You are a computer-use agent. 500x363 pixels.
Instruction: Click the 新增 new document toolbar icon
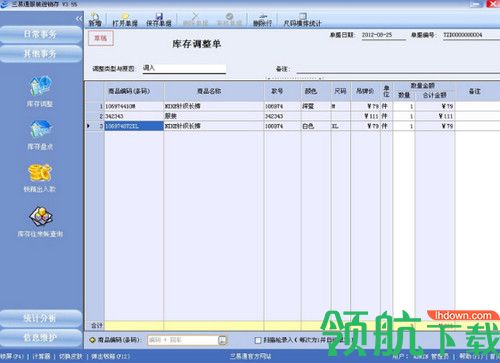[x=95, y=20]
